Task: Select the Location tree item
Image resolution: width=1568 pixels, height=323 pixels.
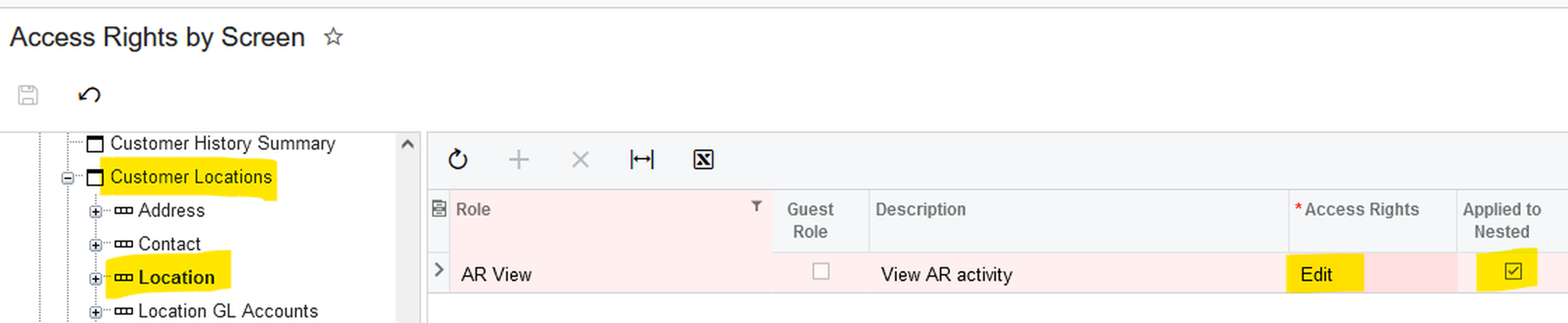Action: click(x=176, y=277)
